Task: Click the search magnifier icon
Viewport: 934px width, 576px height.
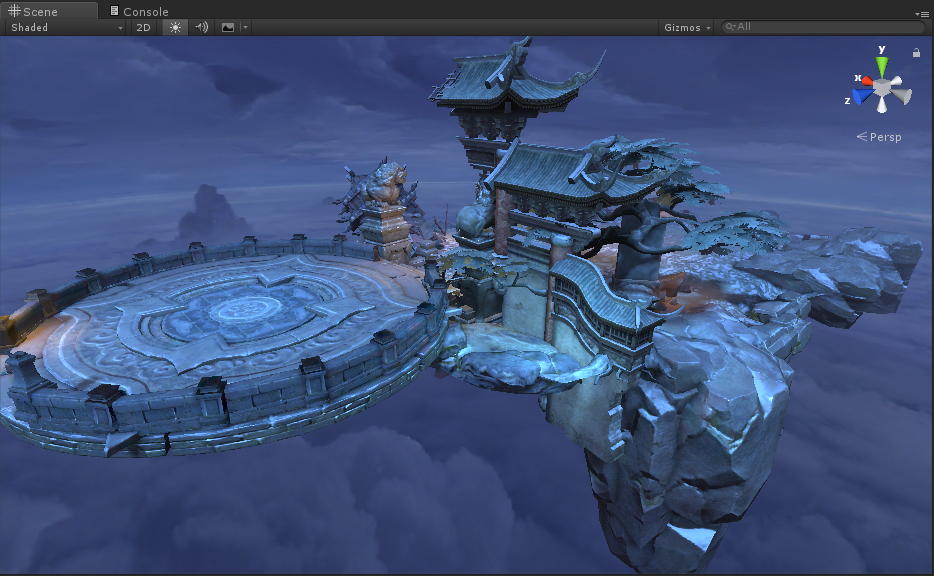Action: [730, 27]
